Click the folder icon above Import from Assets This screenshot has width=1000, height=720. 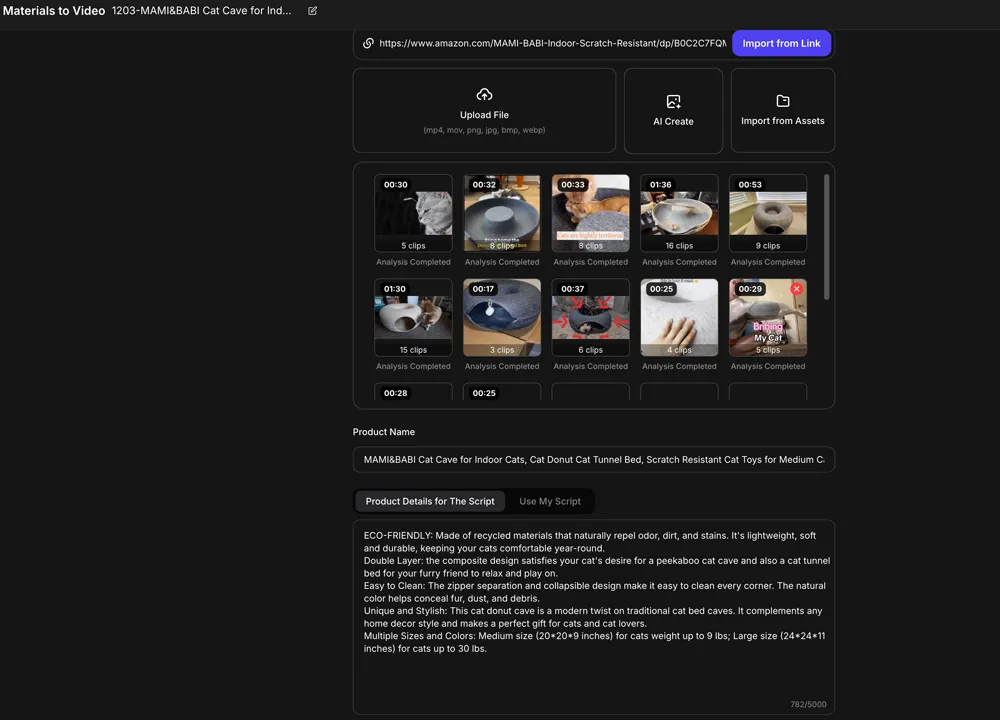click(782, 102)
